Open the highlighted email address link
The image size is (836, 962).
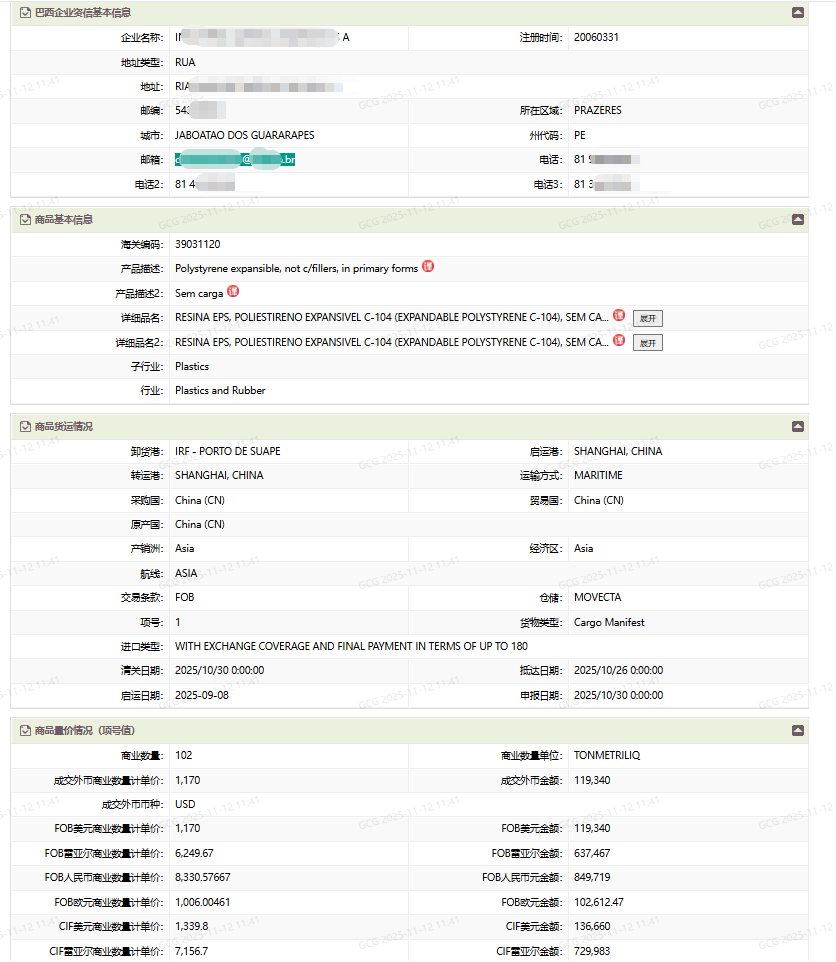[x=235, y=160]
